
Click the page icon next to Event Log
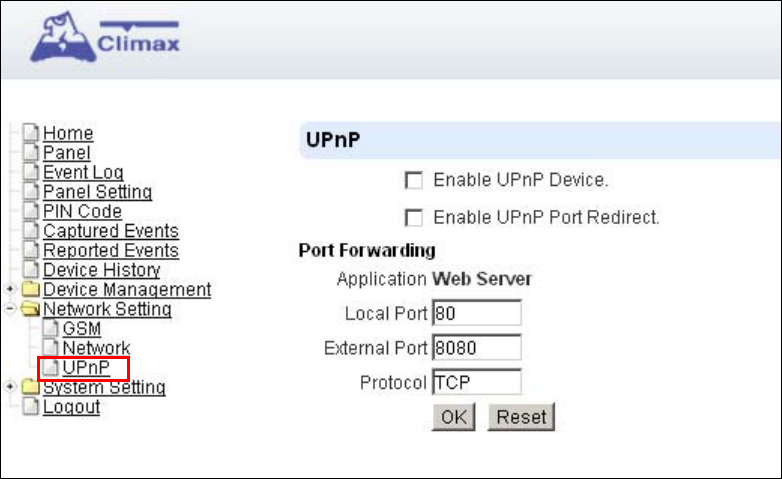(31, 172)
